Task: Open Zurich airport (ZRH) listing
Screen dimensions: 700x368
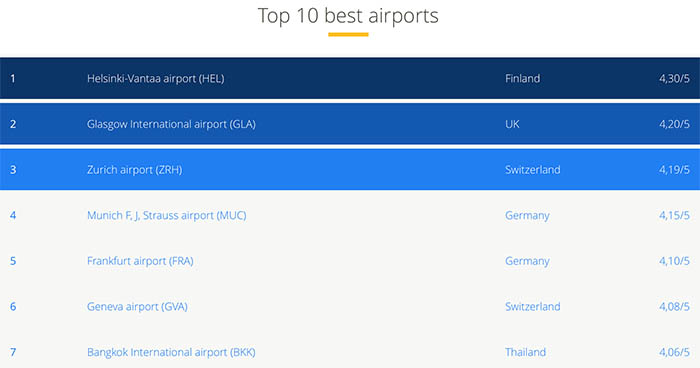Action: click(134, 170)
